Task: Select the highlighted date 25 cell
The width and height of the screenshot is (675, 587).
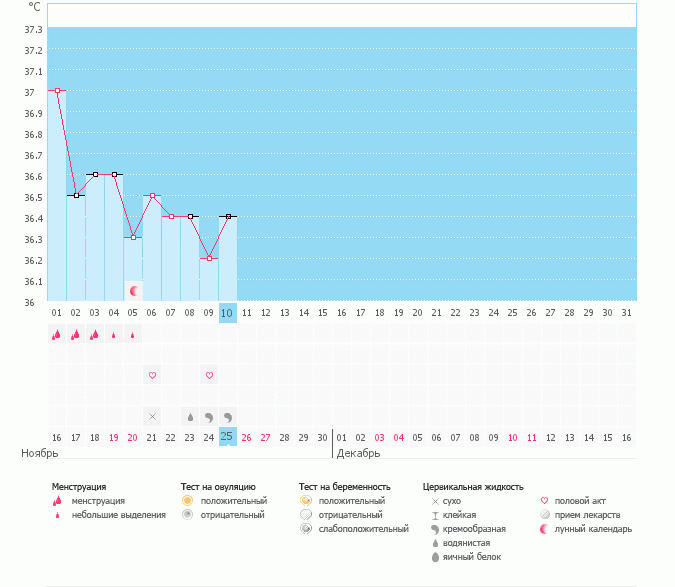Action: tap(228, 437)
